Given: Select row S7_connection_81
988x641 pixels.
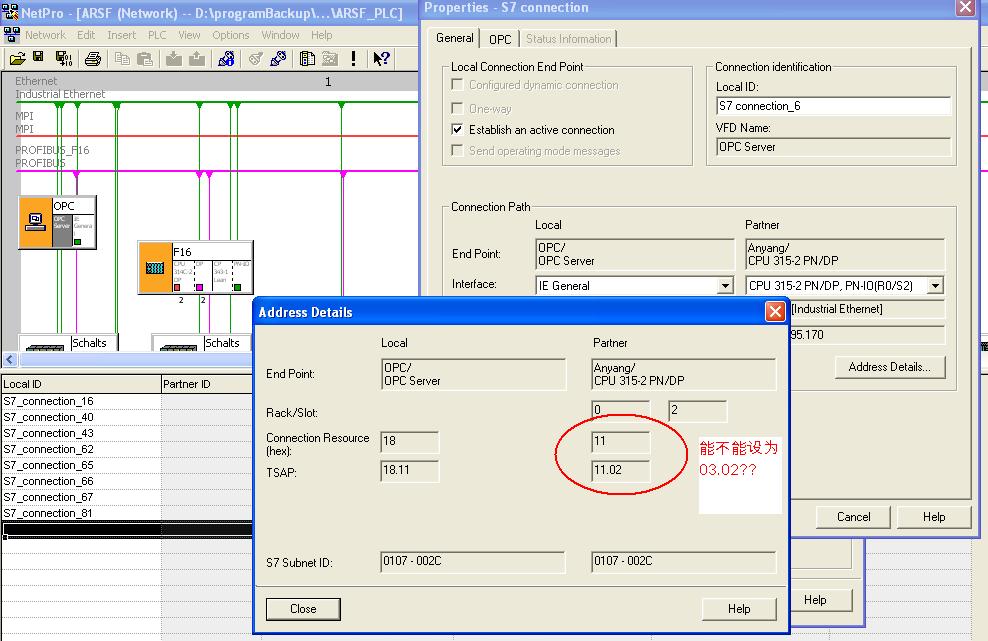Looking at the screenshot, I should click(x=81, y=513).
